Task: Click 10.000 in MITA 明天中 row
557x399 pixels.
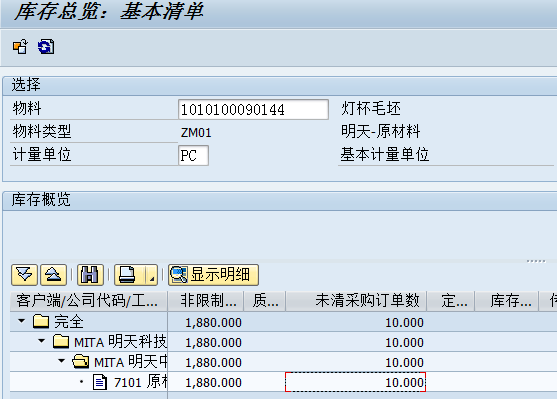Action: pyautogui.click(x=405, y=362)
